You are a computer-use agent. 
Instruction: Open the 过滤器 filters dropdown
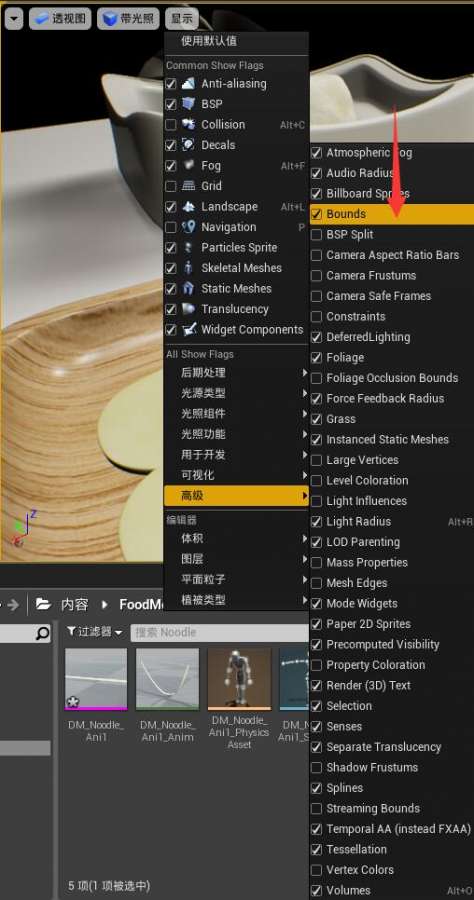click(94, 632)
